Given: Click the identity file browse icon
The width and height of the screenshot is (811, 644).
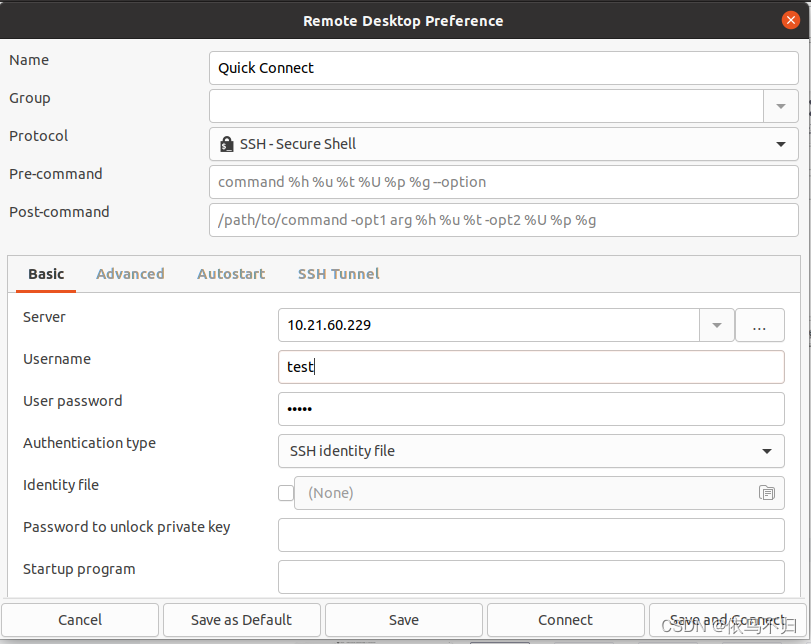Looking at the screenshot, I should [x=766, y=493].
